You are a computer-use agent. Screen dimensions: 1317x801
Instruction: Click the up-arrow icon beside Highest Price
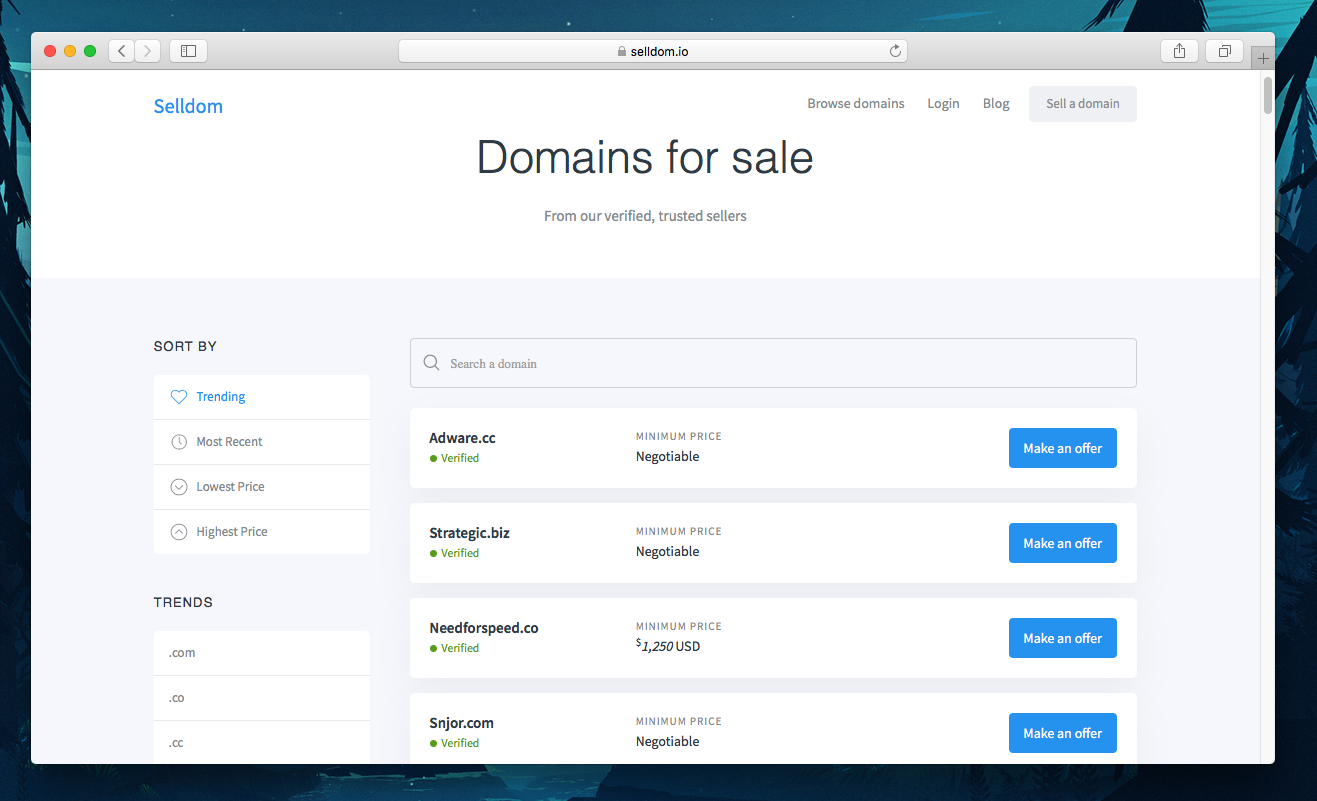coord(179,532)
